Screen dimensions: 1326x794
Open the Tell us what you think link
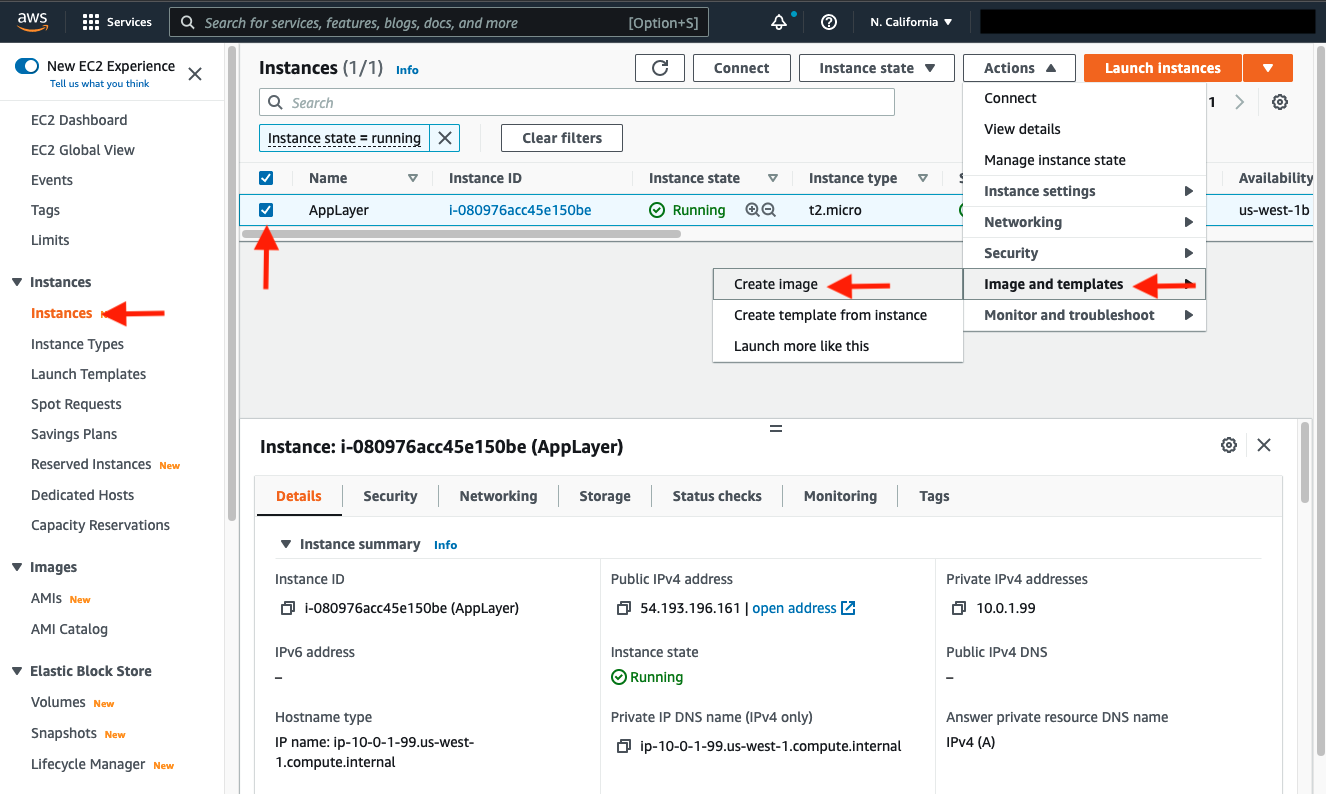(x=100, y=84)
